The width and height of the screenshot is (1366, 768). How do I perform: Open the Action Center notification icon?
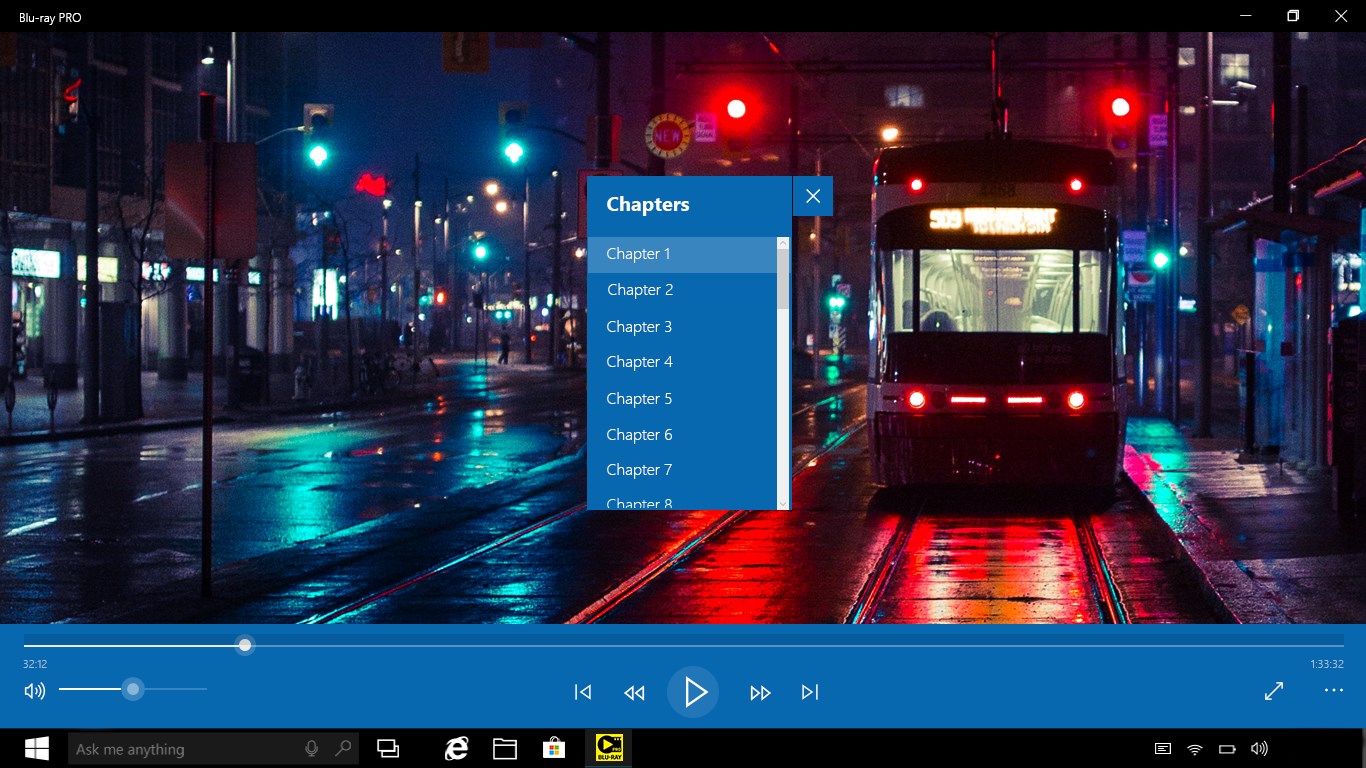tap(1162, 748)
